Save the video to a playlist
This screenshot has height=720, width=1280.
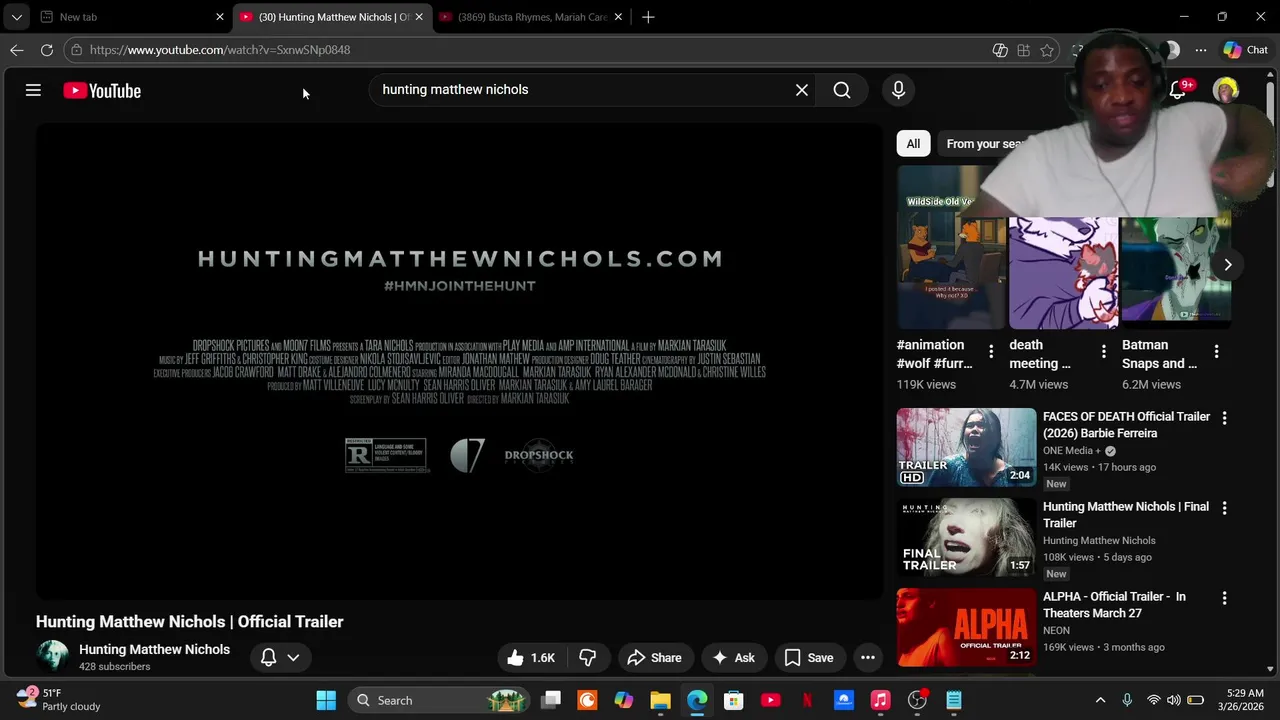(809, 657)
